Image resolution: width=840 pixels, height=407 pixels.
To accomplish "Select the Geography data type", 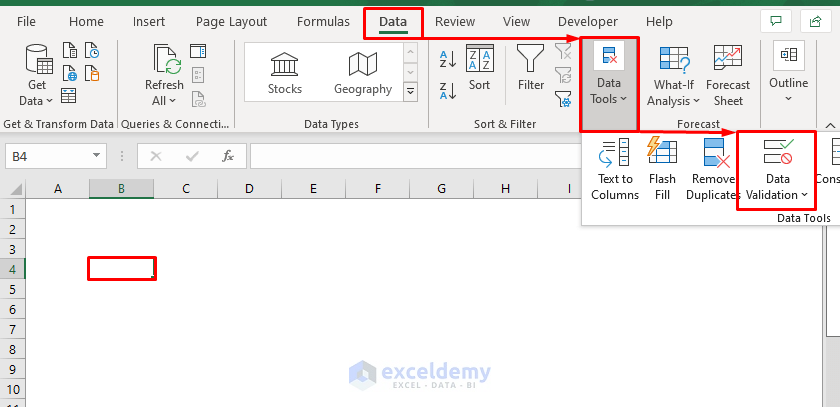I will (x=362, y=74).
